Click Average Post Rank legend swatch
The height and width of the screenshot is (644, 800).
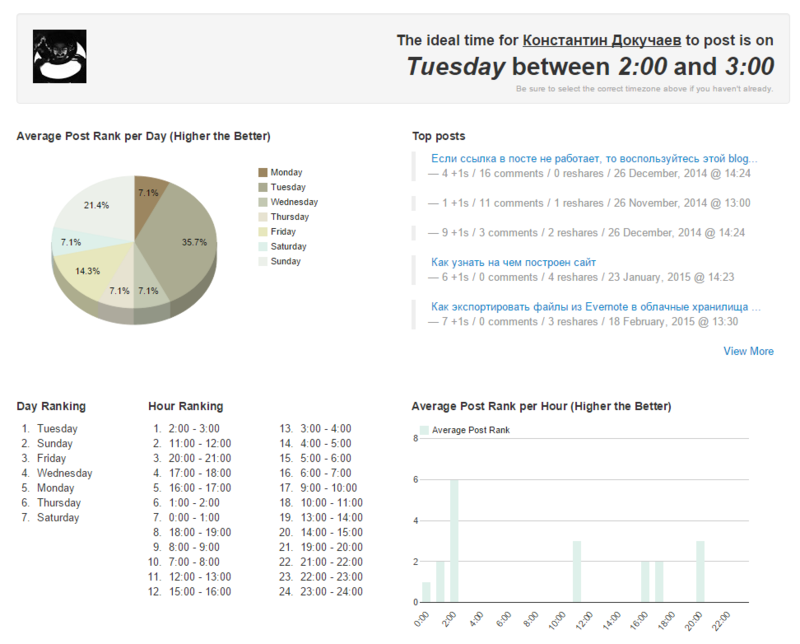pos(424,430)
